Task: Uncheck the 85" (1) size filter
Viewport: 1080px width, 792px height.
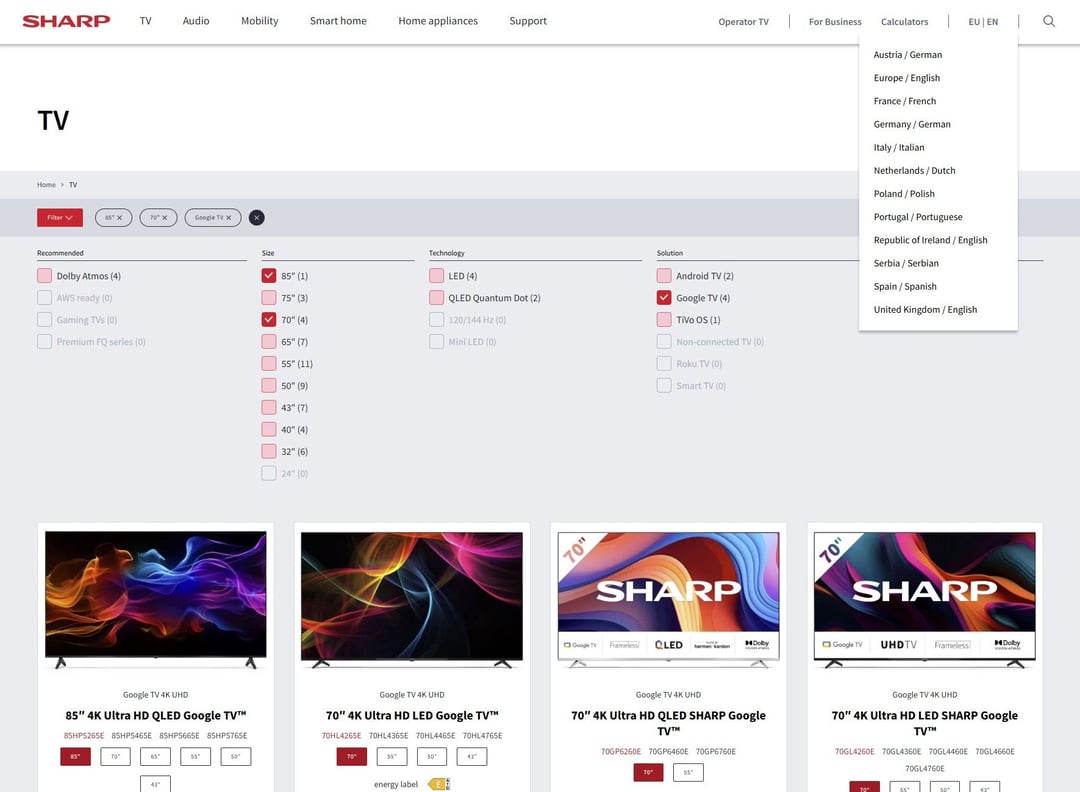Action: [x=269, y=276]
